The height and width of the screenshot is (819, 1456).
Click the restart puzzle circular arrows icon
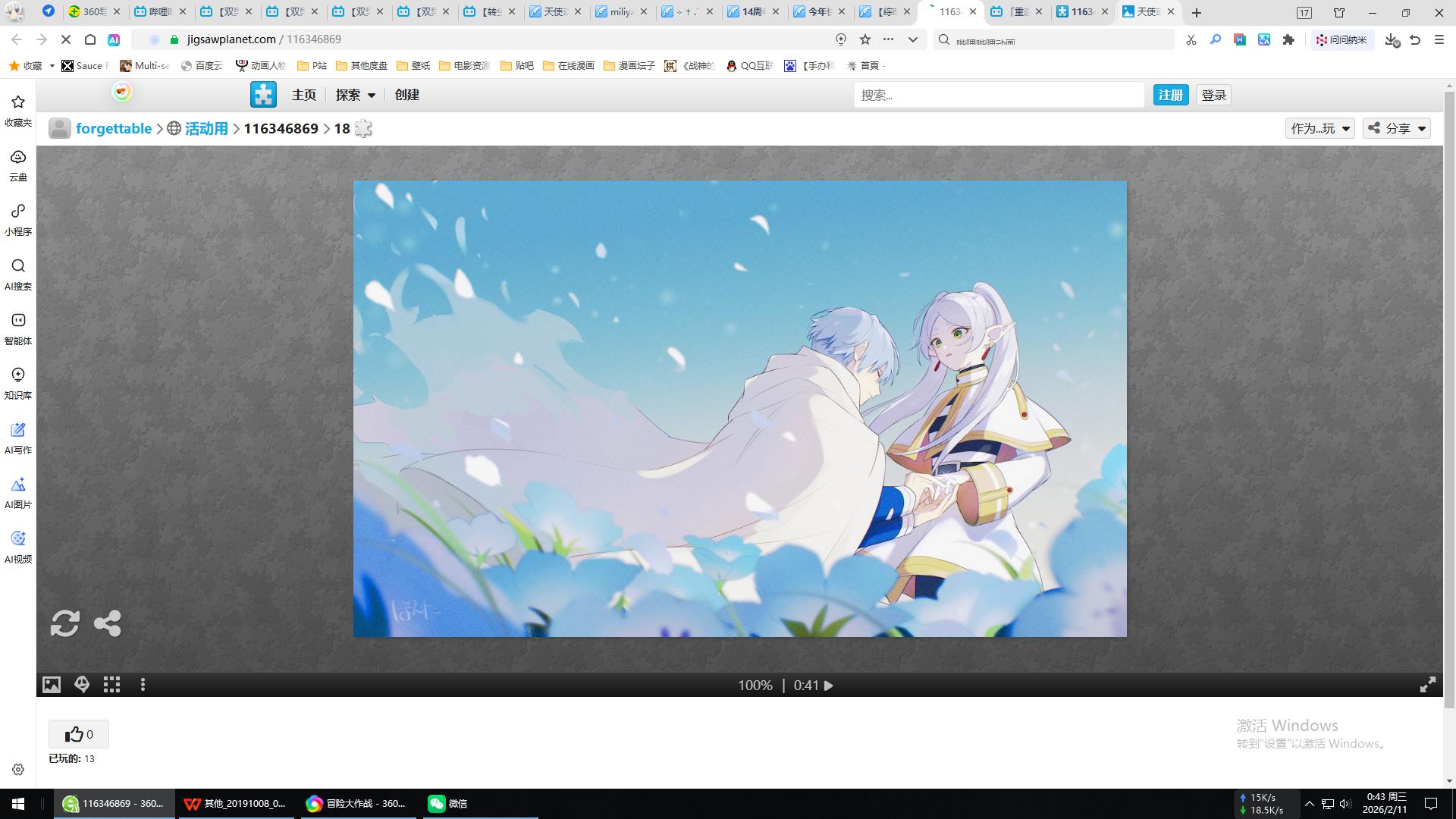[x=64, y=623]
